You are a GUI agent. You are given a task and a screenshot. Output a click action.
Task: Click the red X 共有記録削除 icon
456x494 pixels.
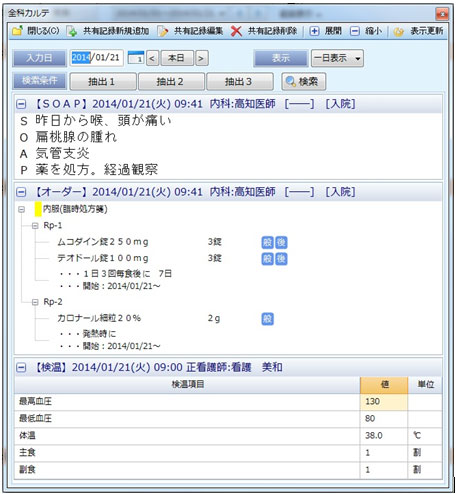[x=236, y=32]
